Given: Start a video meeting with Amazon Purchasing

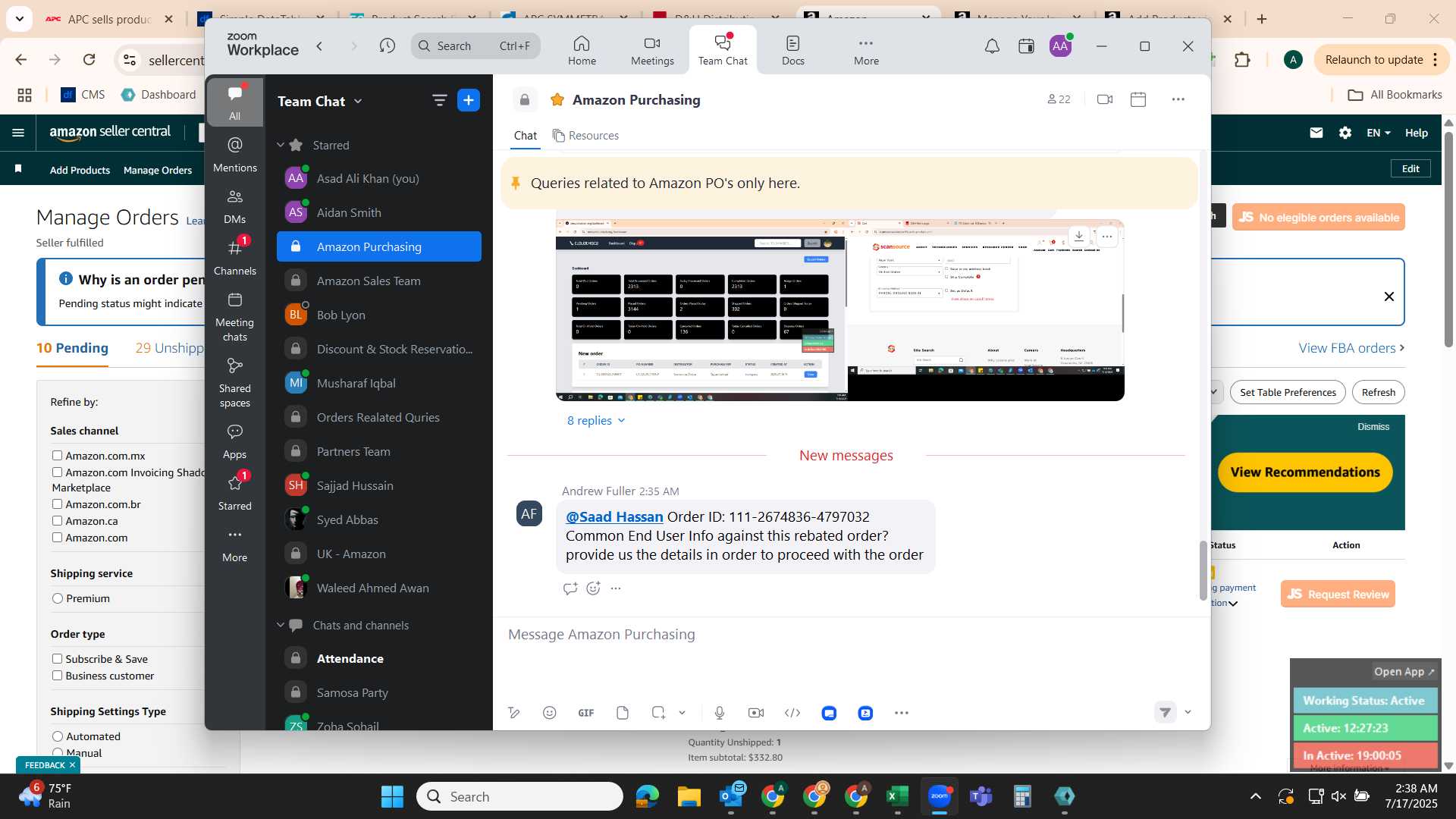Looking at the screenshot, I should pyautogui.click(x=1105, y=99).
